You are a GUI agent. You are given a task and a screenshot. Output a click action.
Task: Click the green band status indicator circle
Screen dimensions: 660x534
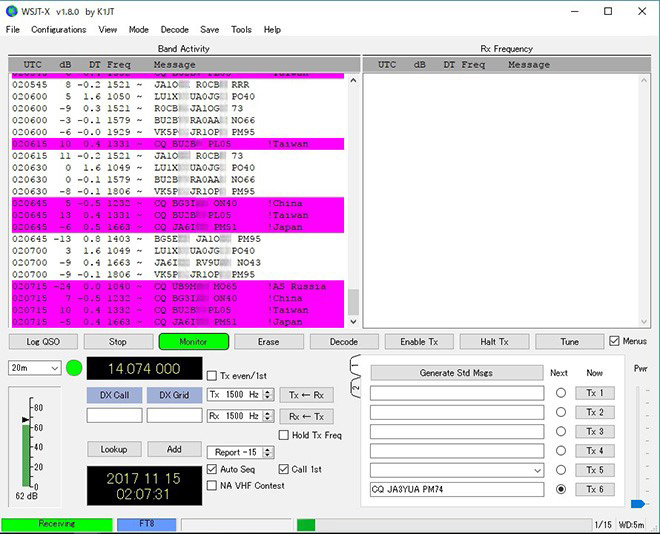click(x=73, y=368)
